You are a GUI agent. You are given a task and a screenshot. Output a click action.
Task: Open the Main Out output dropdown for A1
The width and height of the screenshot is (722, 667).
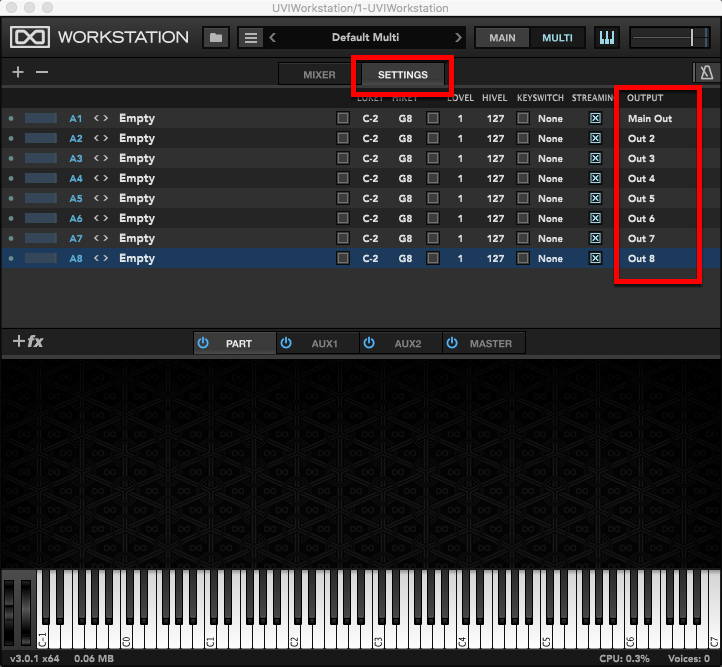[x=650, y=119]
